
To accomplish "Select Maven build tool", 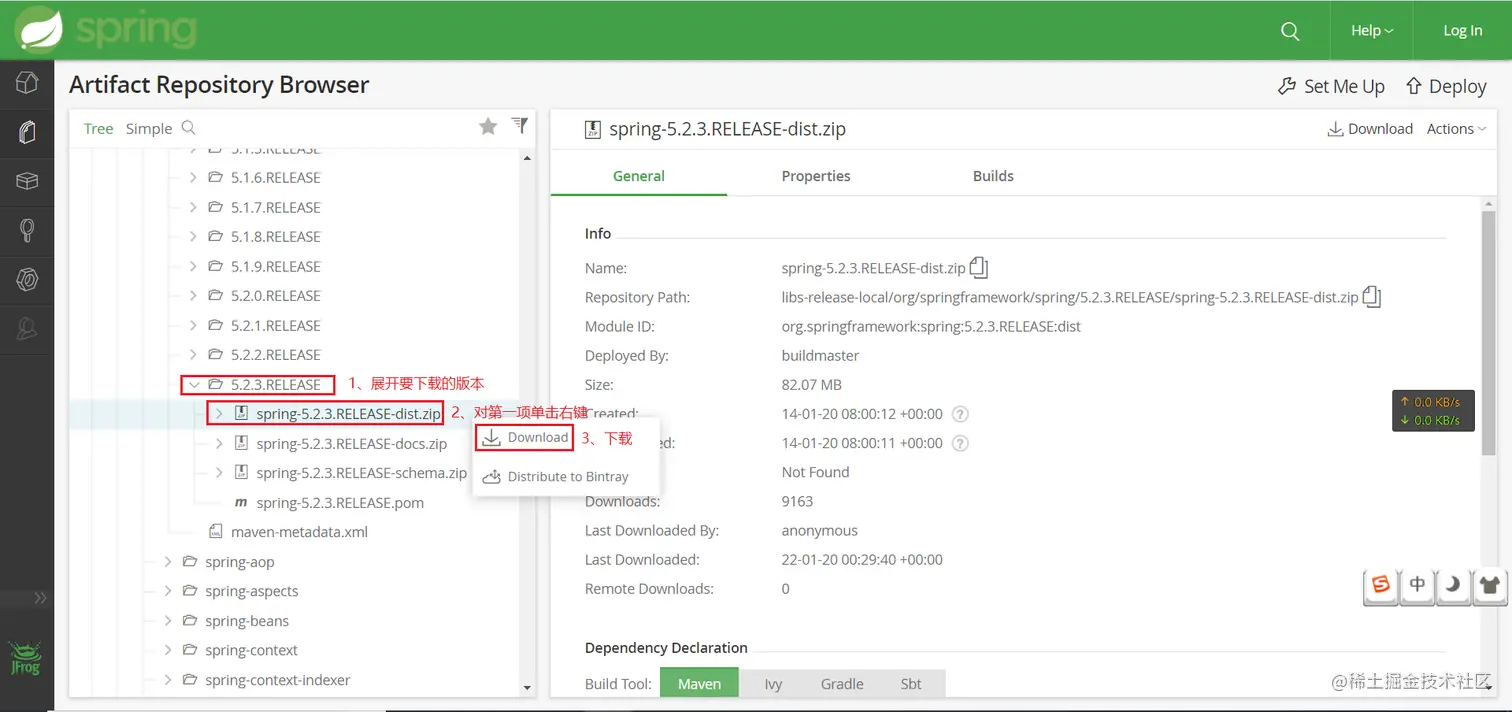I will [699, 684].
